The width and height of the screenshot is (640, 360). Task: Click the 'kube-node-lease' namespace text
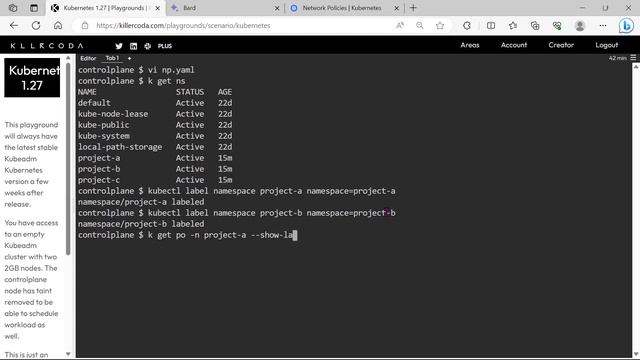coord(113,114)
